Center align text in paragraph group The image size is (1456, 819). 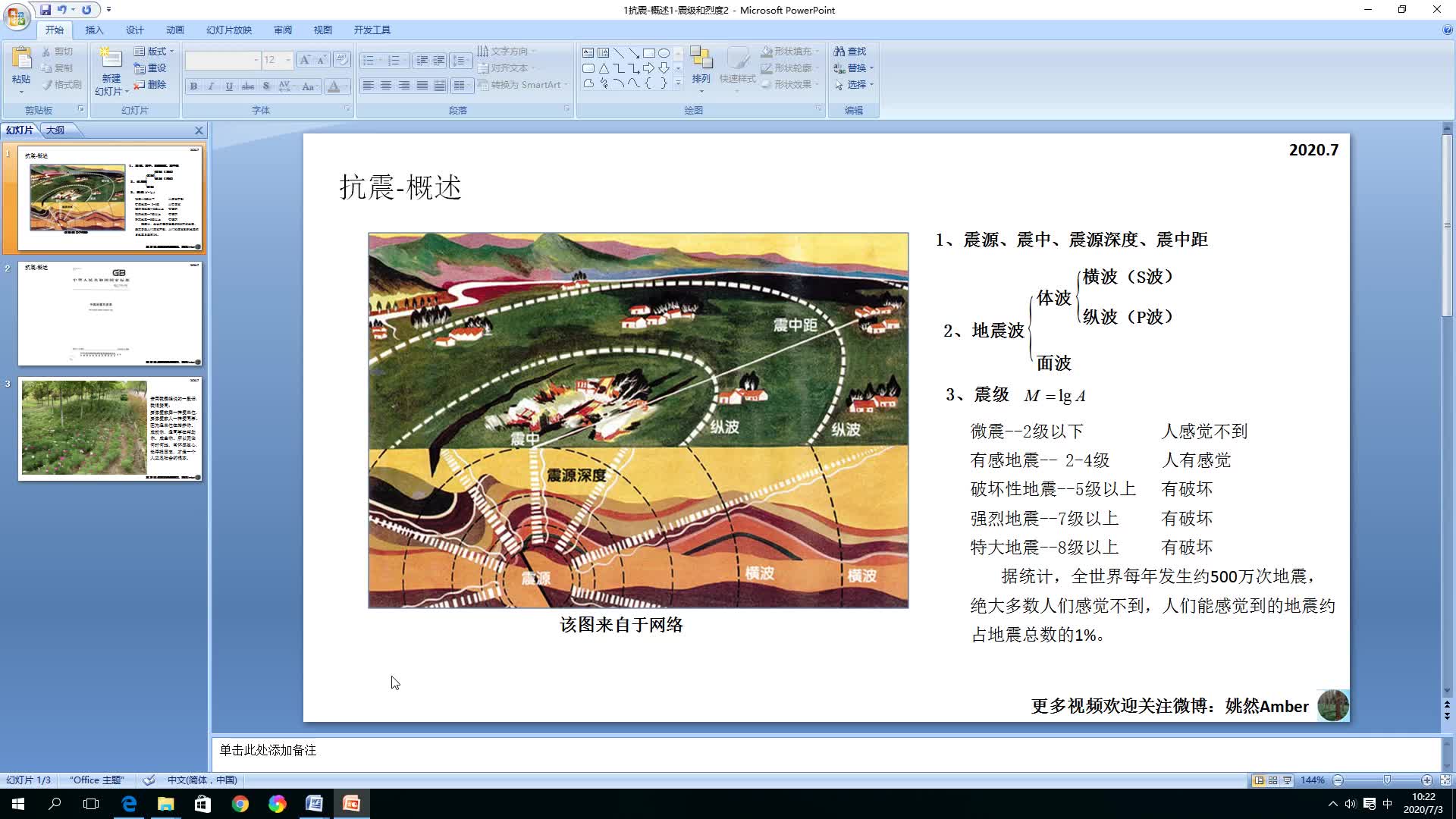coord(386,86)
